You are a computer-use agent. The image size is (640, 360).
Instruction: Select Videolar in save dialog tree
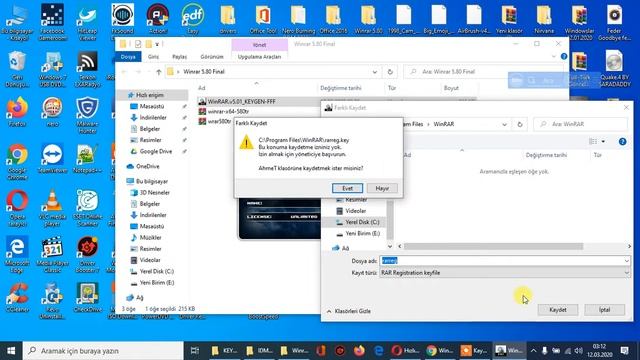click(351, 211)
